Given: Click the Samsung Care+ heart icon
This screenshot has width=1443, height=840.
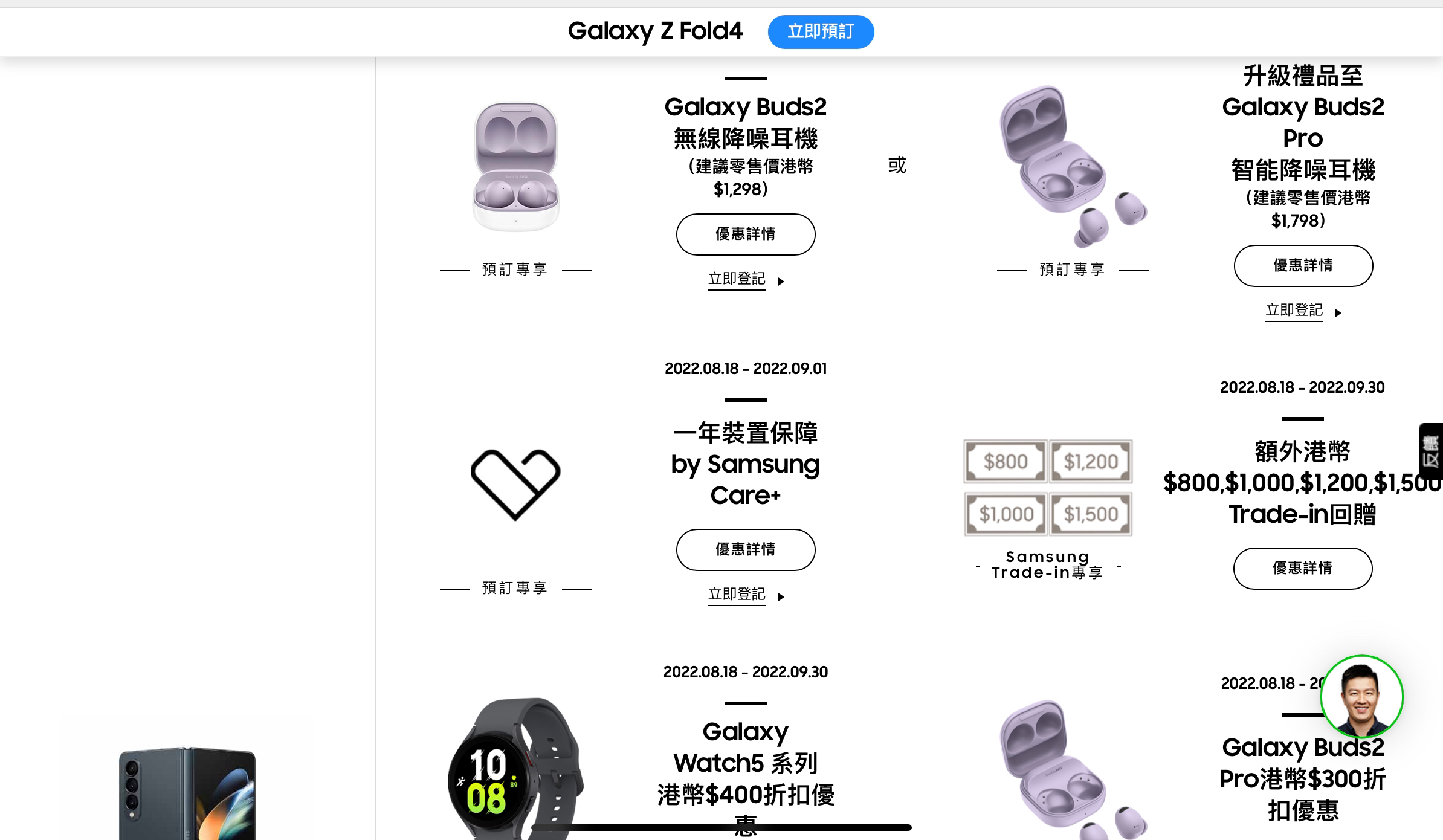Looking at the screenshot, I should point(515,485).
